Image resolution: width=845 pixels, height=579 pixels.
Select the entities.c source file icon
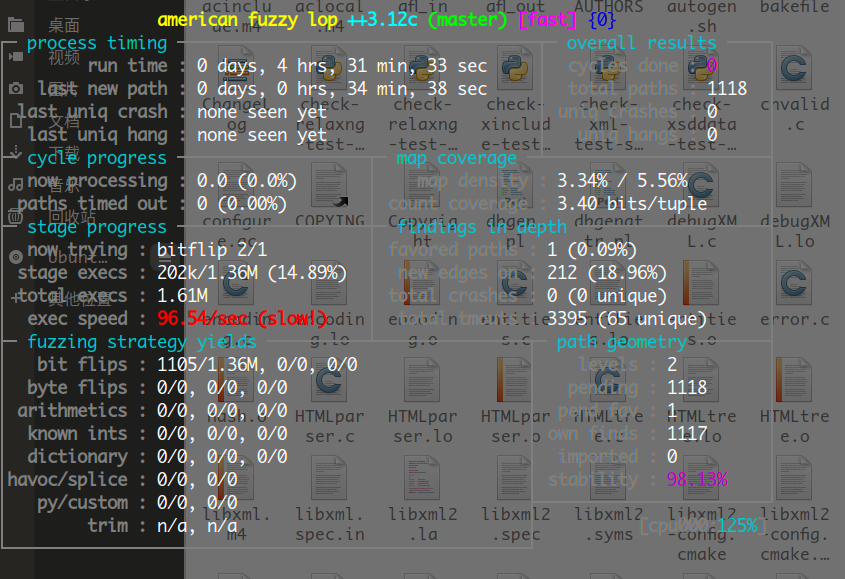[516, 283]
